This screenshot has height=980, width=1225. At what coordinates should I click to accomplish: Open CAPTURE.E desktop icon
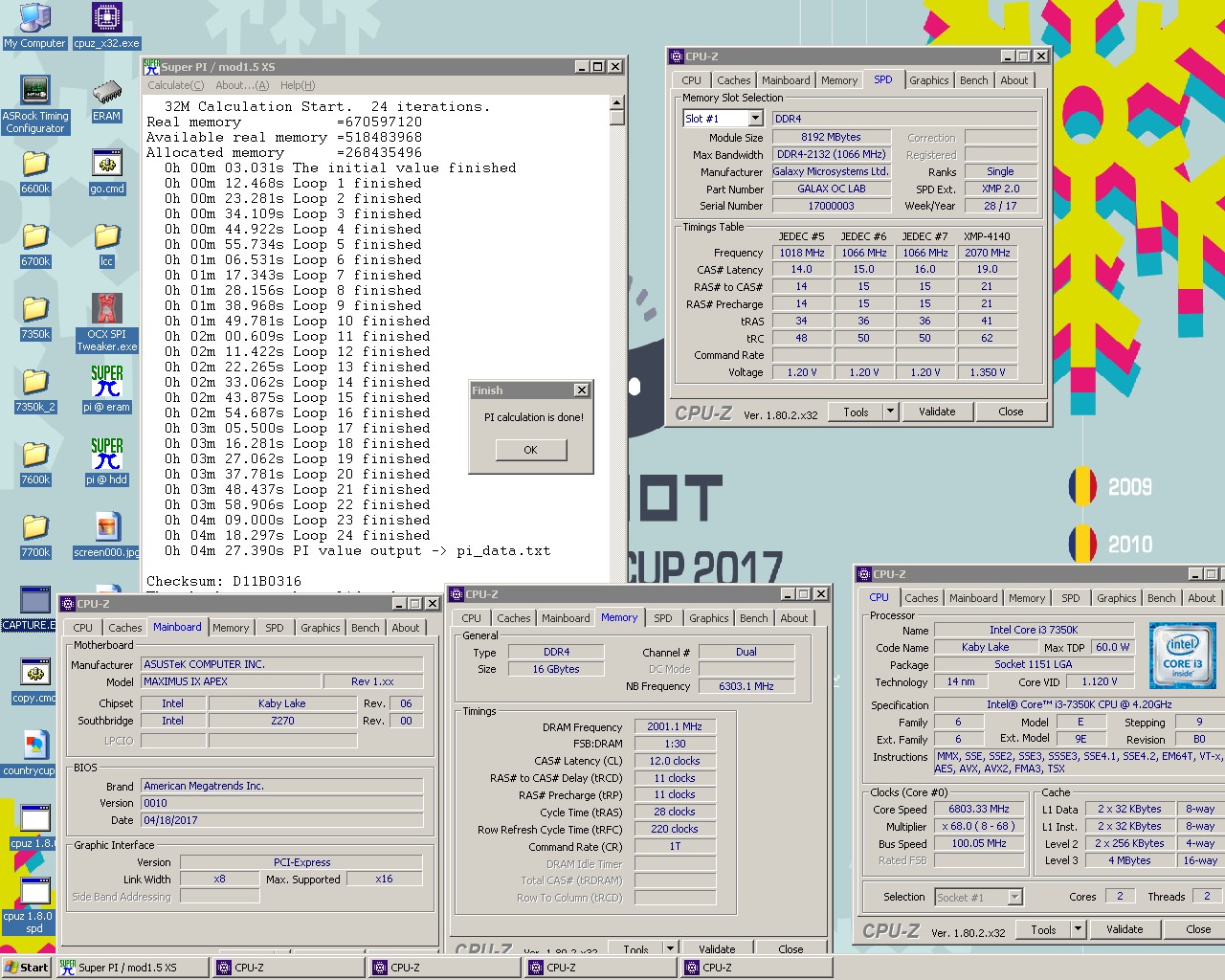[29, 609]
